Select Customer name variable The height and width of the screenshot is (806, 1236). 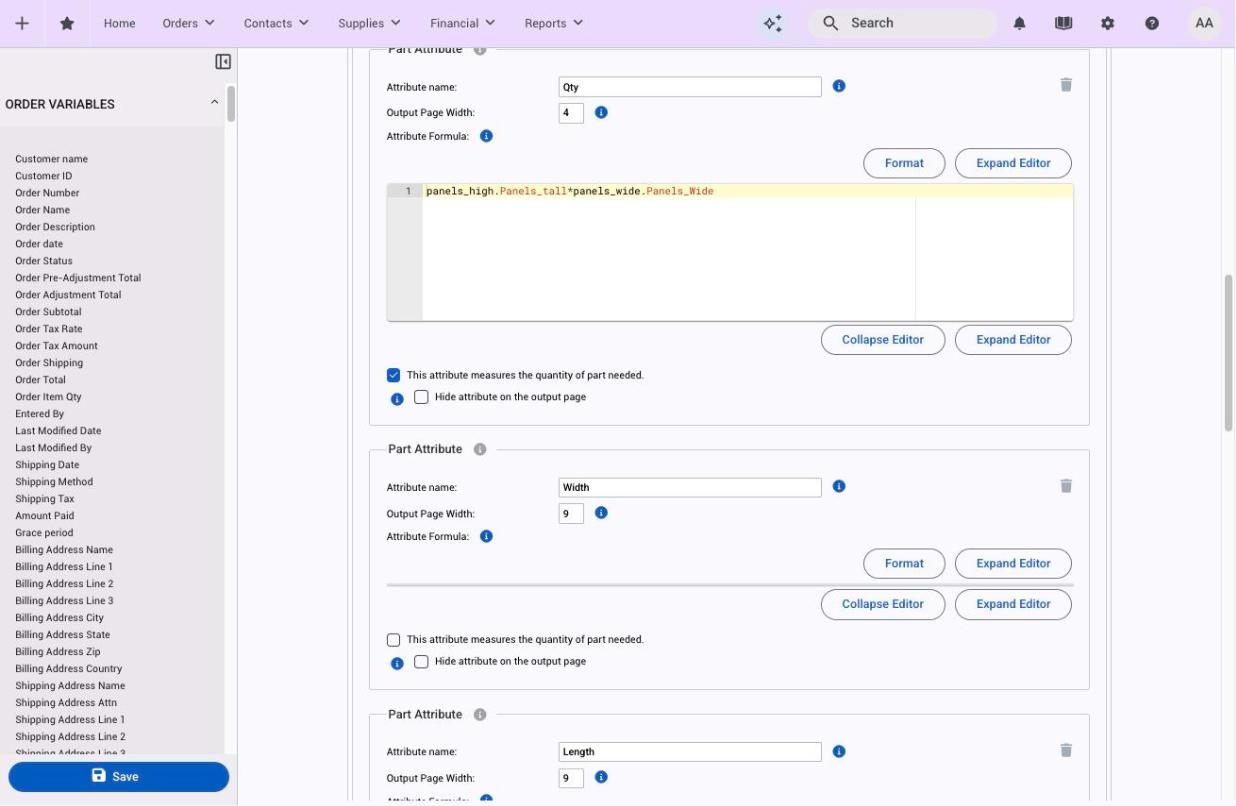[51, 159]
